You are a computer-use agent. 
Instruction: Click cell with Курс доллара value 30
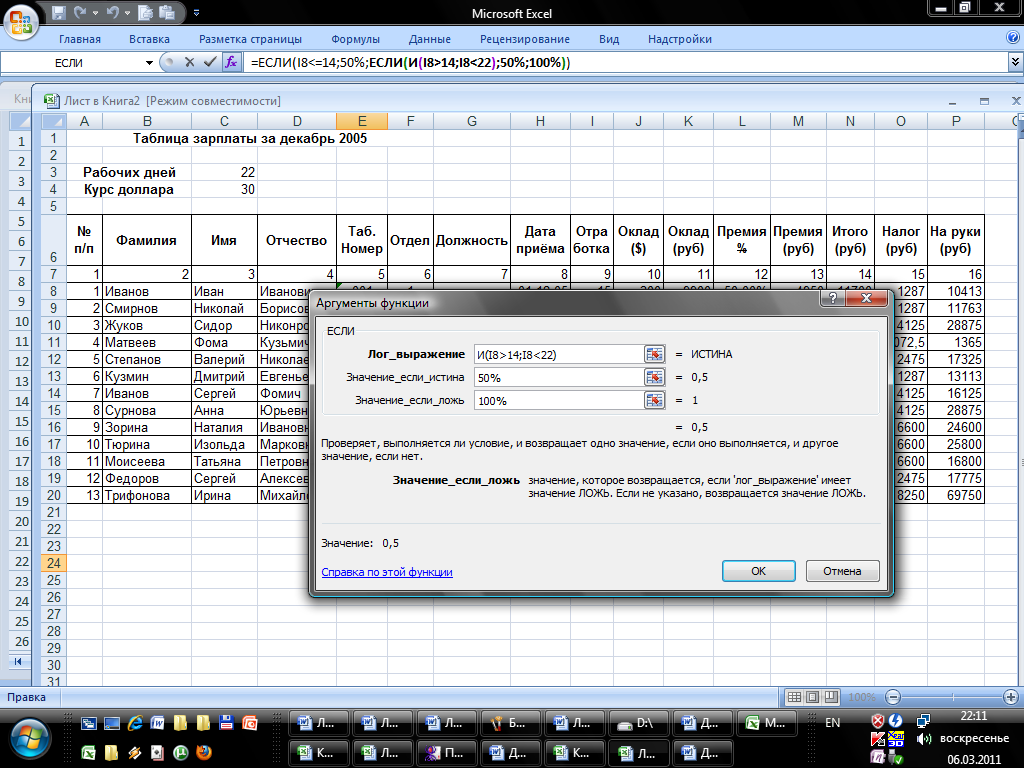click(x=225, y=189)
